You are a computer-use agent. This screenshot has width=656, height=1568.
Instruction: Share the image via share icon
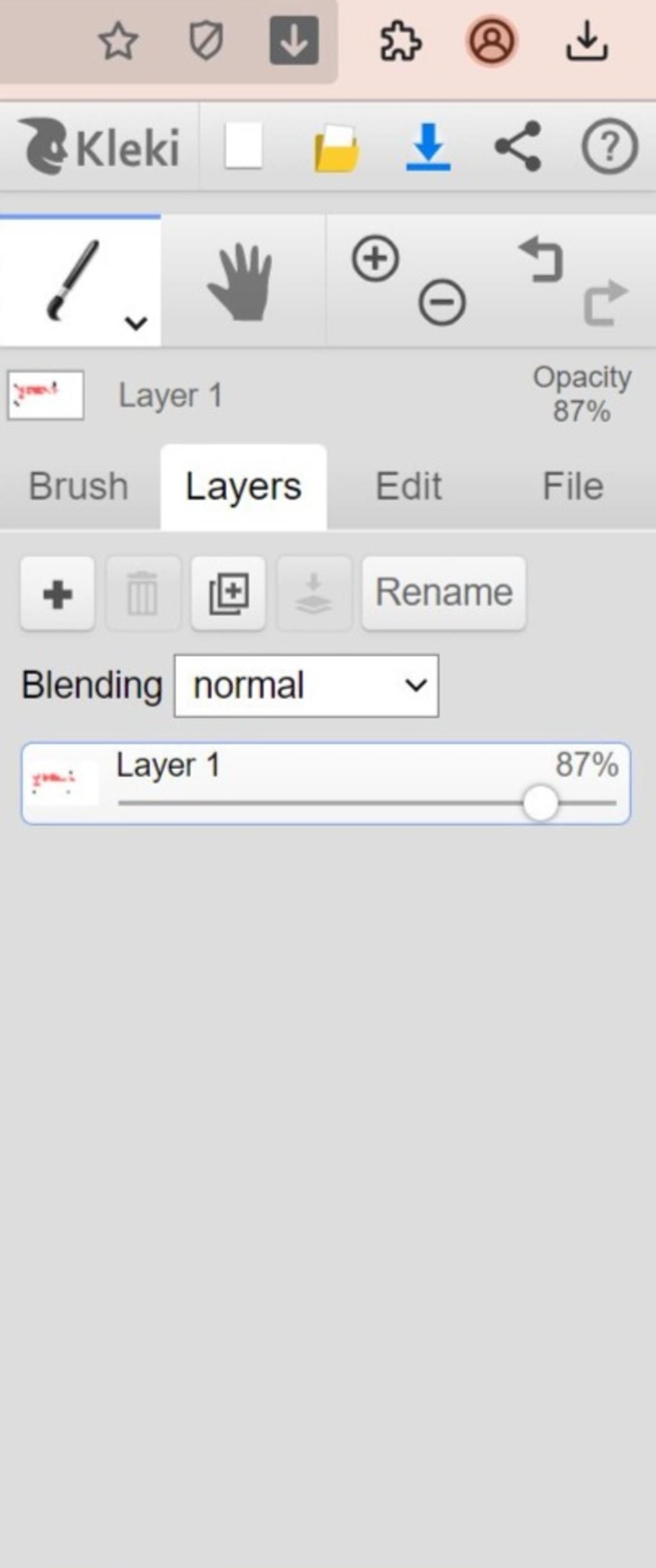tap(518, 147)
